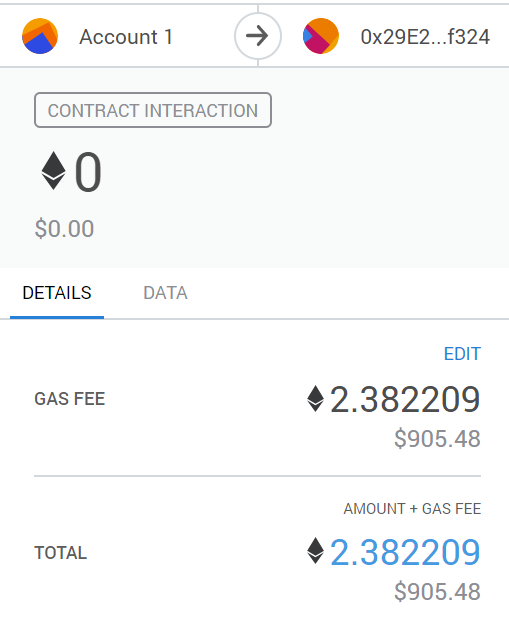
Task: Click the GAS FEE label
Action: (x=70, y=399)
